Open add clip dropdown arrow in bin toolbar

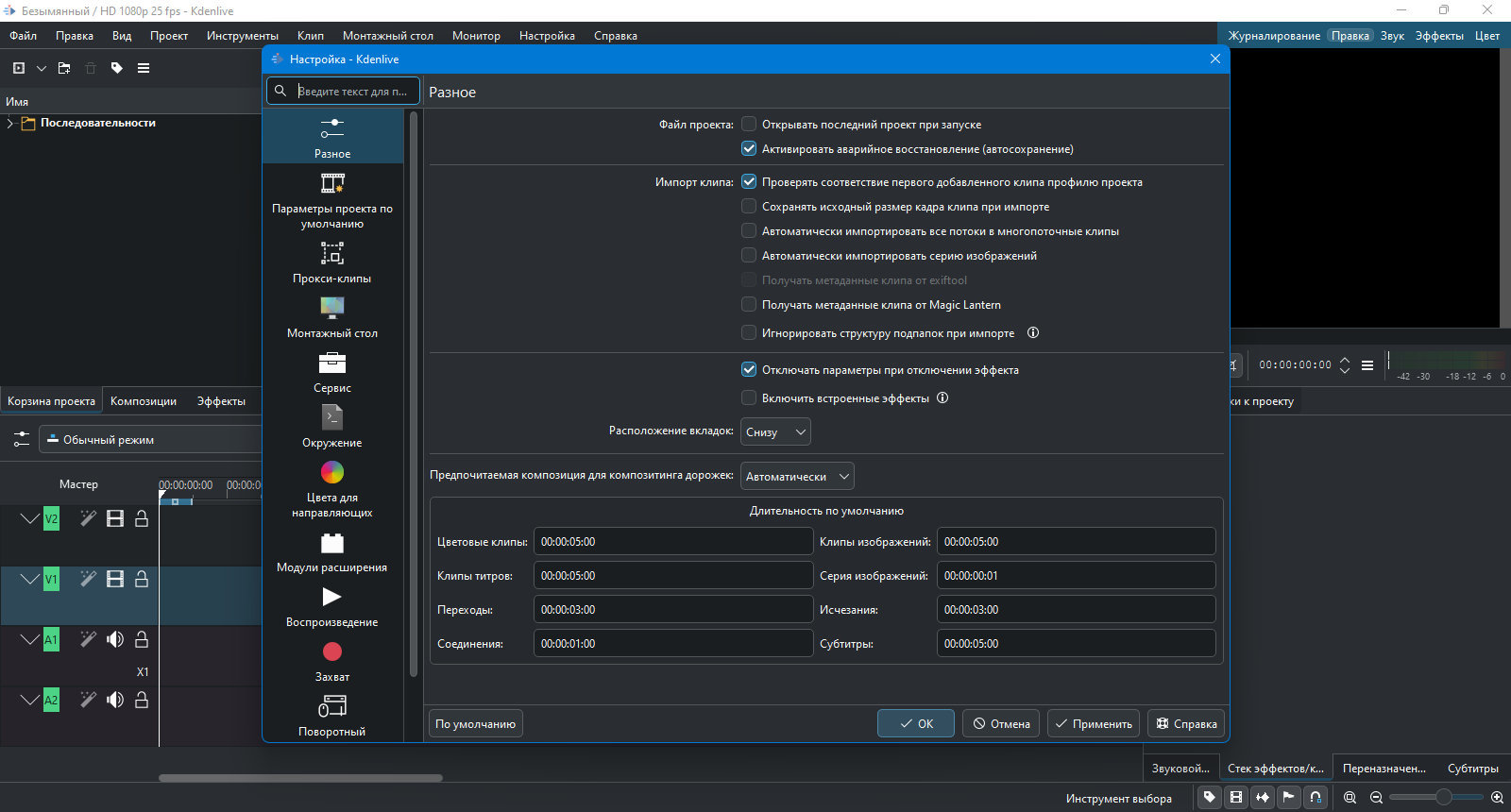(x=41, y=68)
